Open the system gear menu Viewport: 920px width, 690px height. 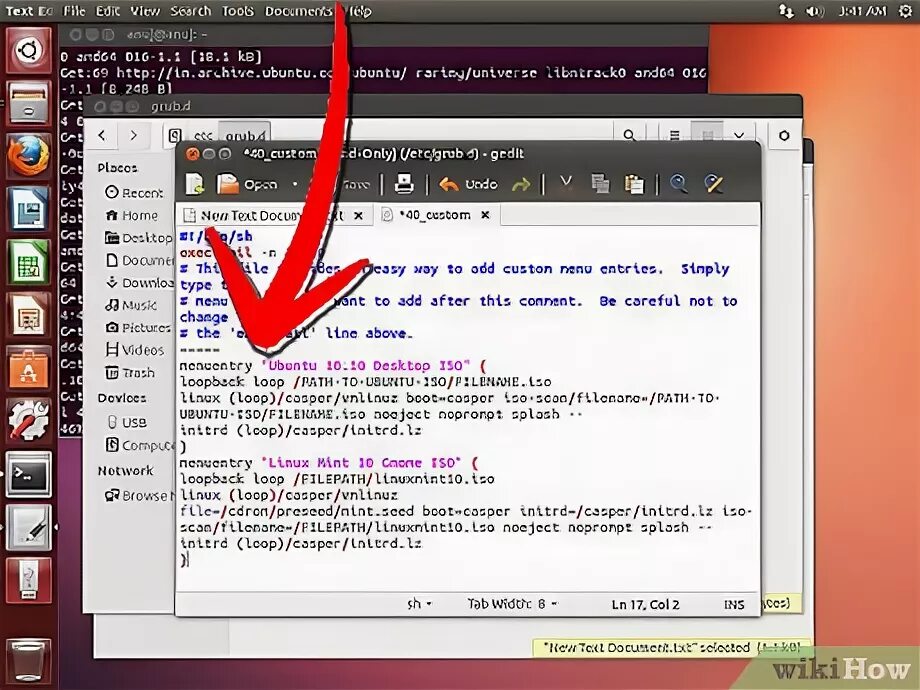pyautogui.click(x=905, y=11)
